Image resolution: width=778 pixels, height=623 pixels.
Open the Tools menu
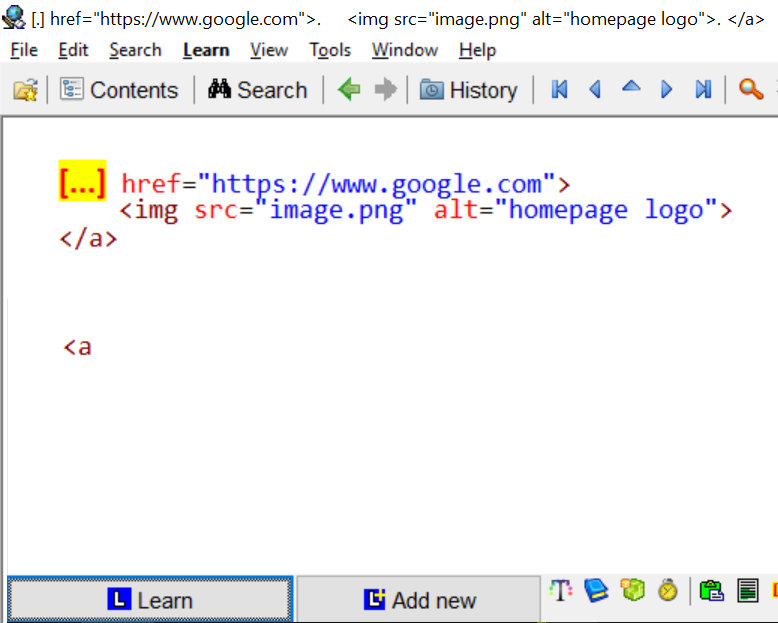point(330,50)
